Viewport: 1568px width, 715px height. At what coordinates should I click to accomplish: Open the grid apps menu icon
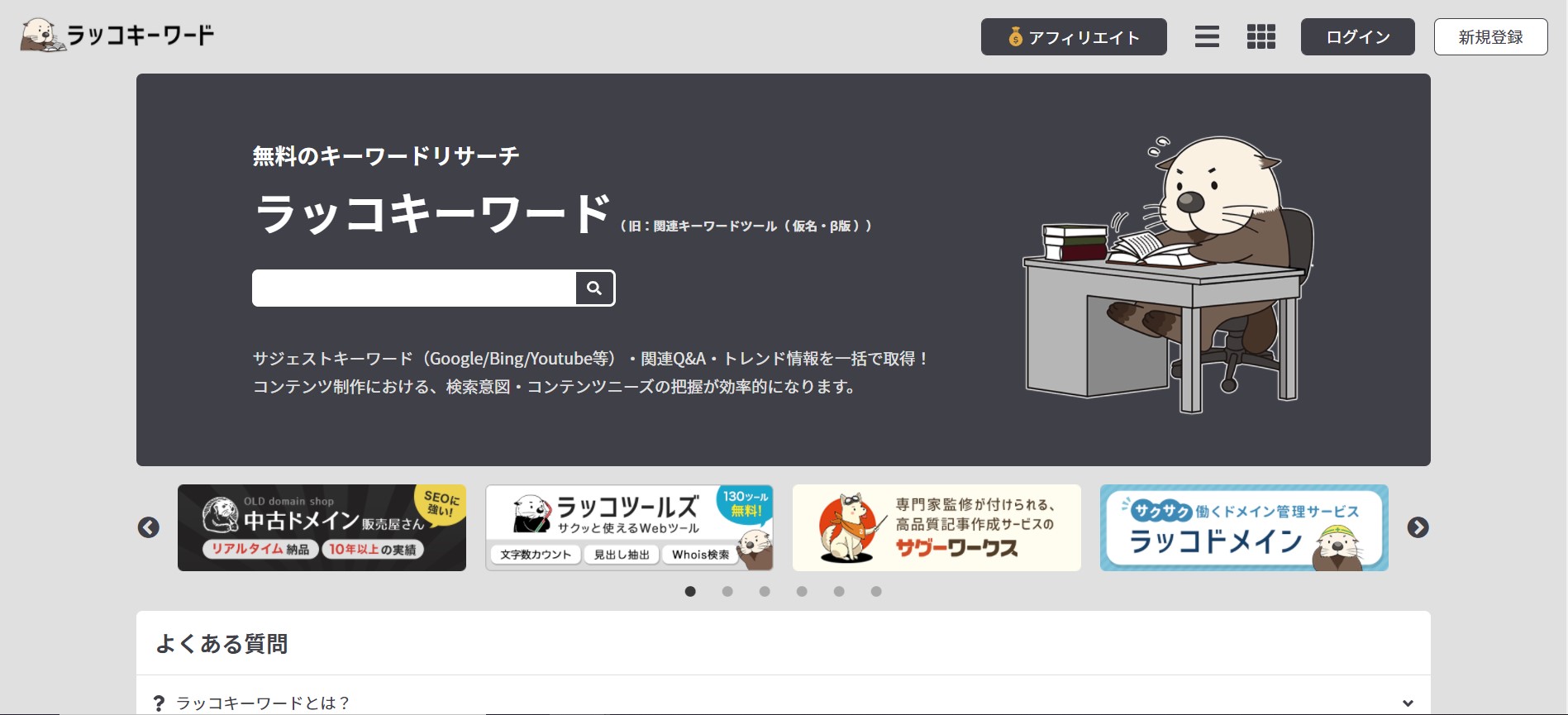1261,36
